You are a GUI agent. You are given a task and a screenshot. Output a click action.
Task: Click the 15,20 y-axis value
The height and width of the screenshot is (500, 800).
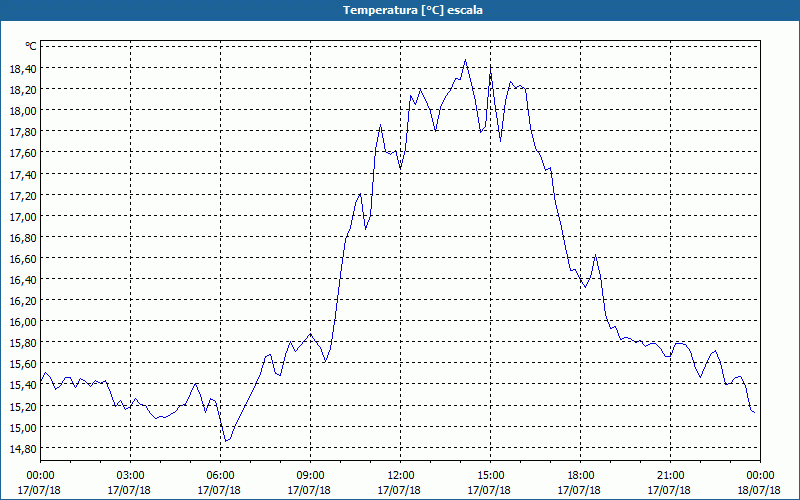point(23,406)
